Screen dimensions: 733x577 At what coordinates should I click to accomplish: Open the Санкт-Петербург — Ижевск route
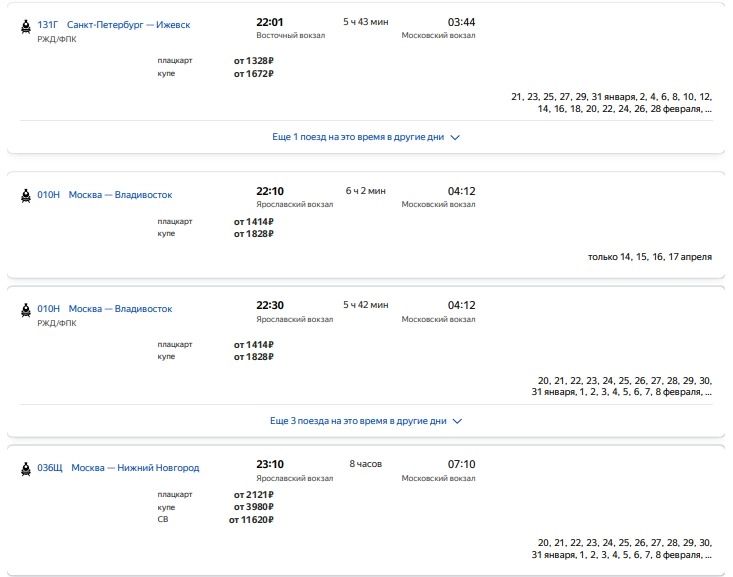point(128,24)
